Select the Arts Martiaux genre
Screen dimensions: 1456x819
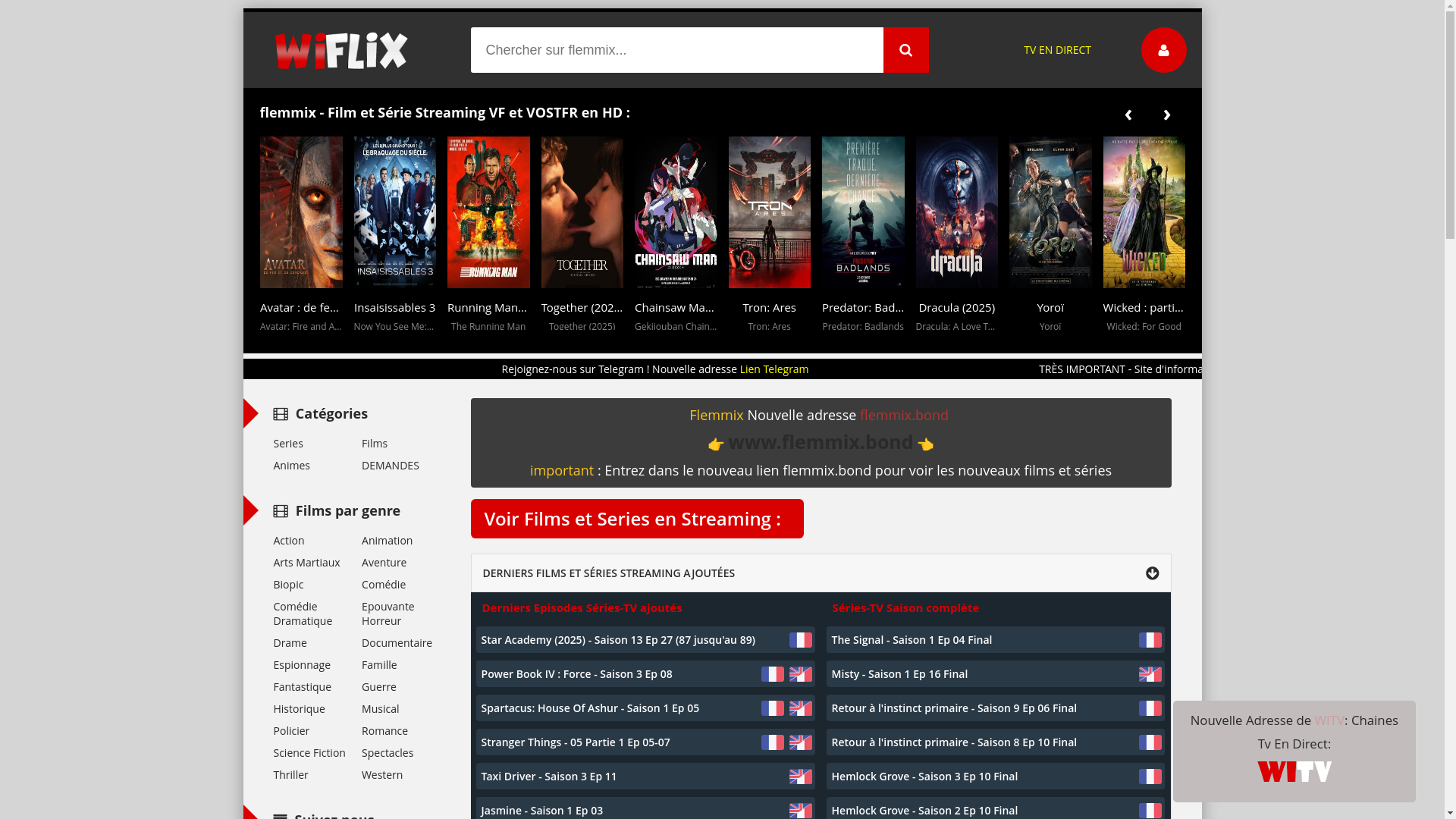[x=306, y=563]
